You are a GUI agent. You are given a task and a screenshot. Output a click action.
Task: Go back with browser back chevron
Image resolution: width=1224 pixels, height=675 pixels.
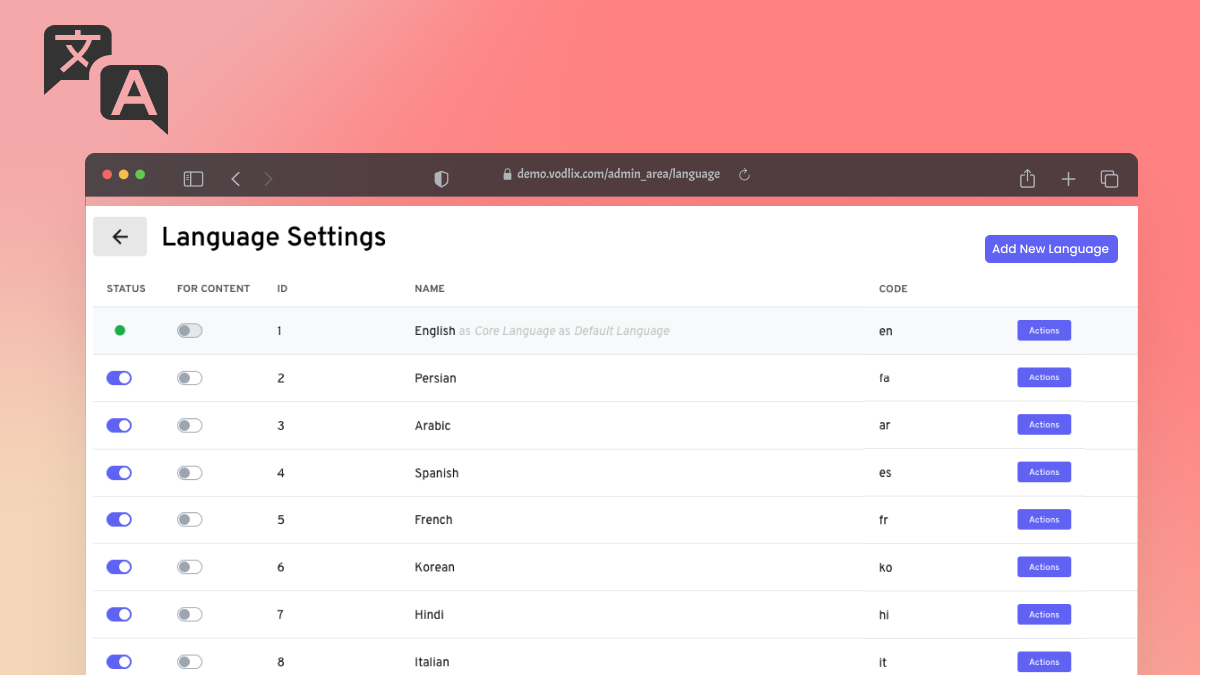(236, 179)
